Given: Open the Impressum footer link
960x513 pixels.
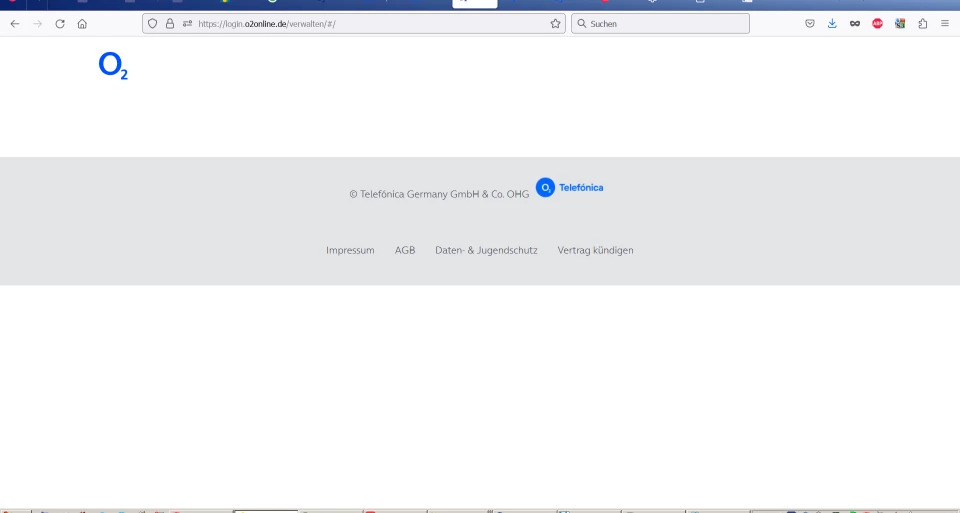Looking at the screenshot, I should point(350,250).
